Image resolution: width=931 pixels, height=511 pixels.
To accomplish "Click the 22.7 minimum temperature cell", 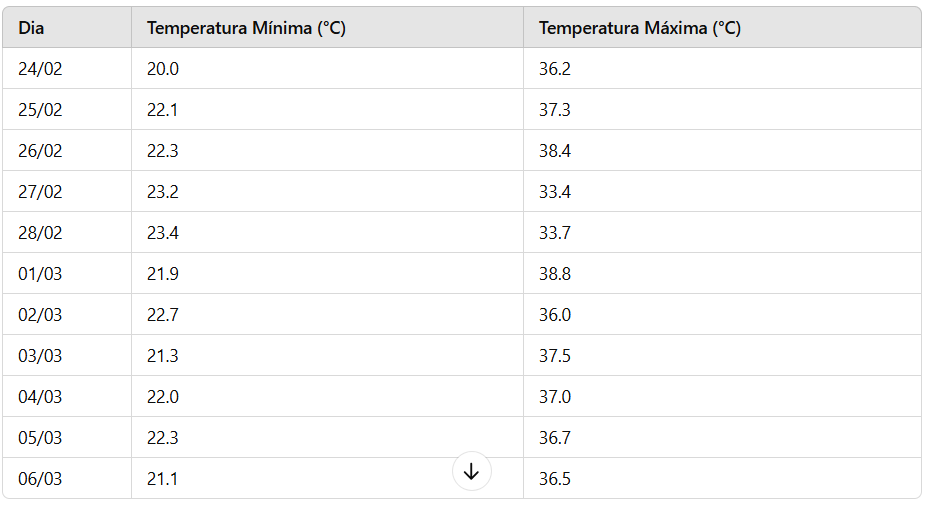I will tap(327, 315).
